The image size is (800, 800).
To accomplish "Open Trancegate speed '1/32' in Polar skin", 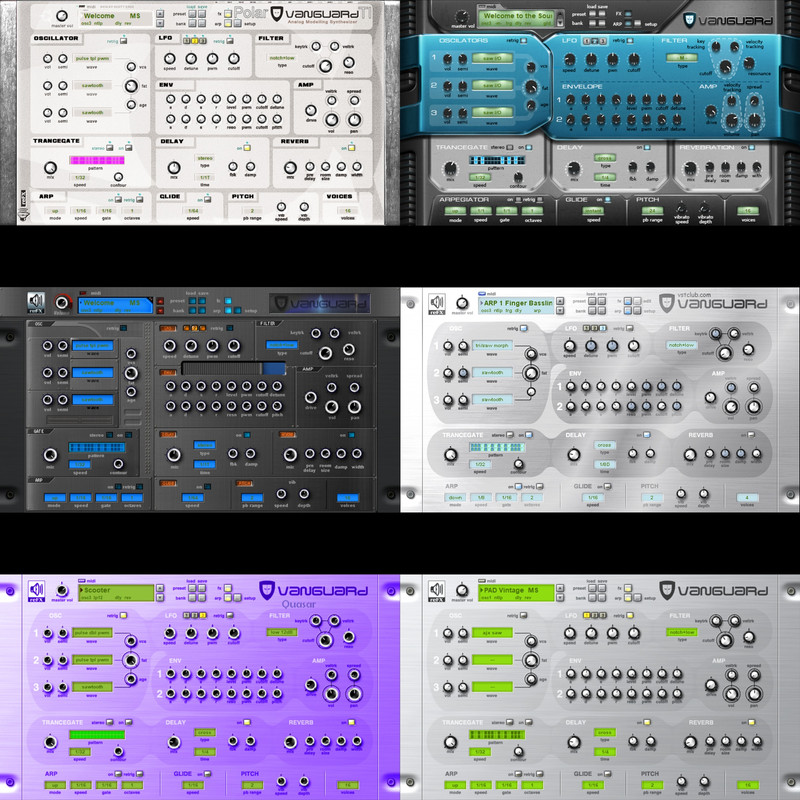I will [x=80, y=178].
